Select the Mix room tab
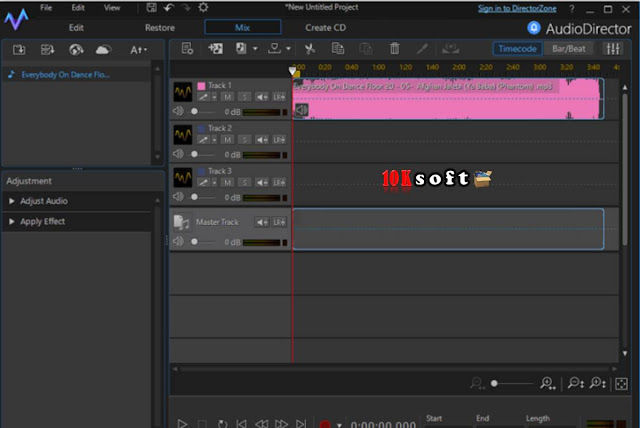Image resolution: width=640 pixels, height=428 pixels. click(242, 27)
